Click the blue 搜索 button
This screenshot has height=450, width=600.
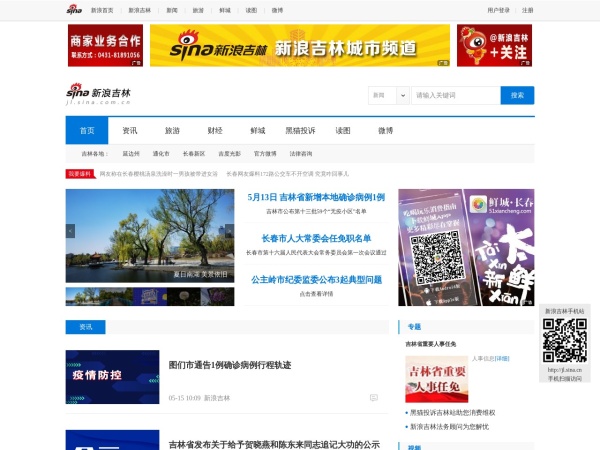point(517,95)
